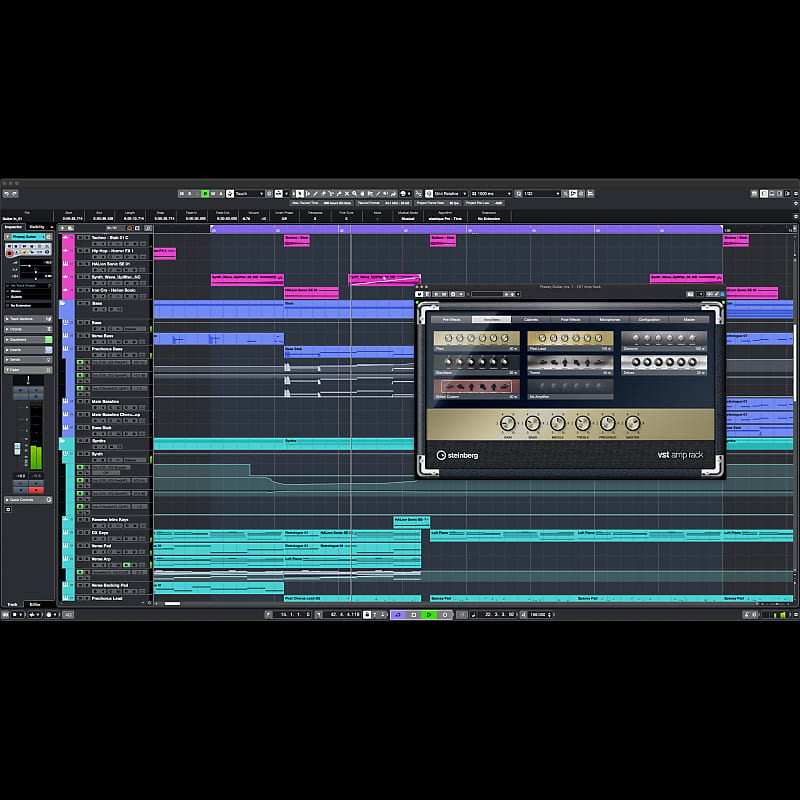Open the Touch automation mode dropdown
This screenshot has height=800, width=800.
pyautogui.click(x=249, y=193)
